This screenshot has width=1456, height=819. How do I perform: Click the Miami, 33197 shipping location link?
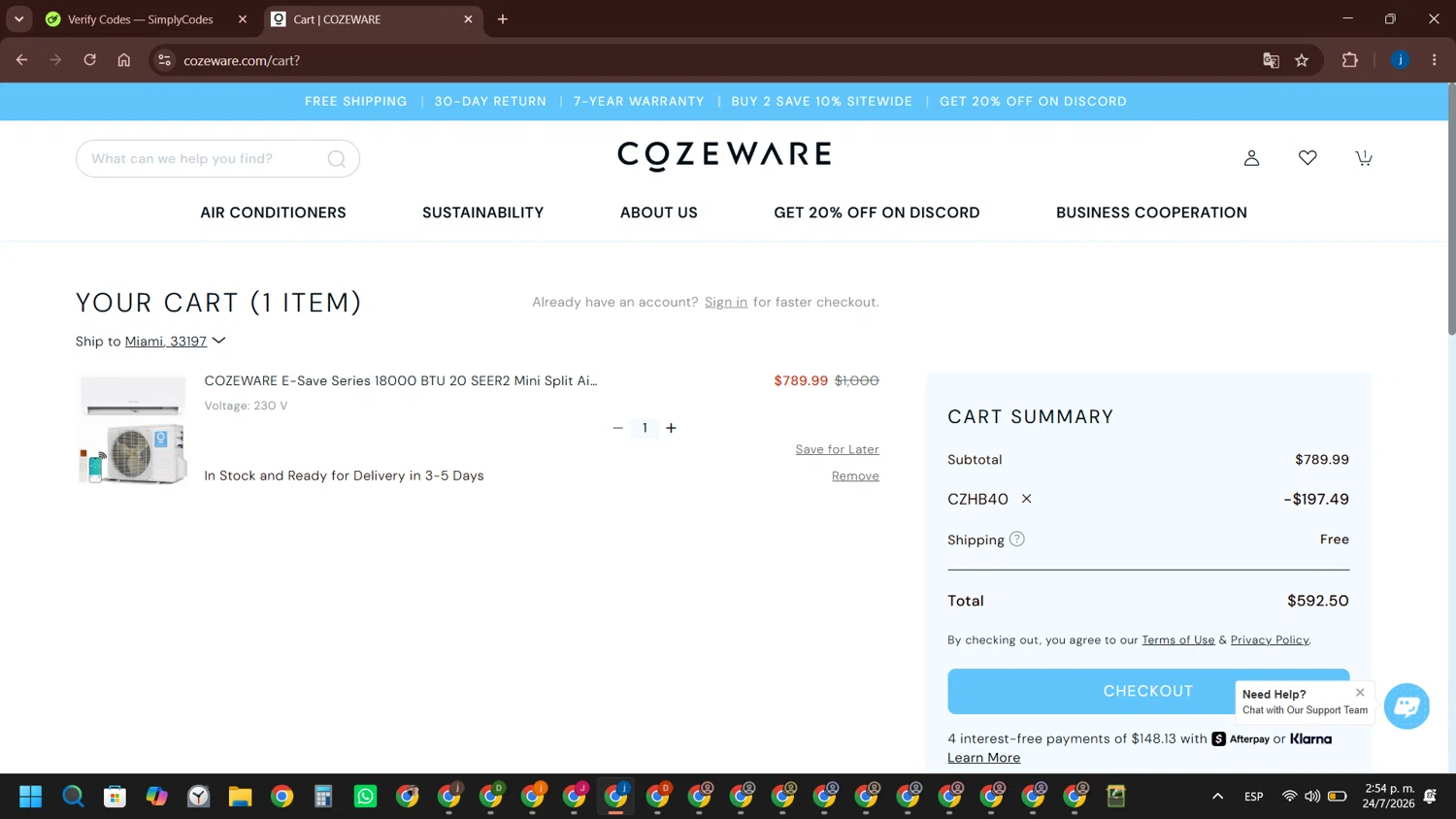166,342
